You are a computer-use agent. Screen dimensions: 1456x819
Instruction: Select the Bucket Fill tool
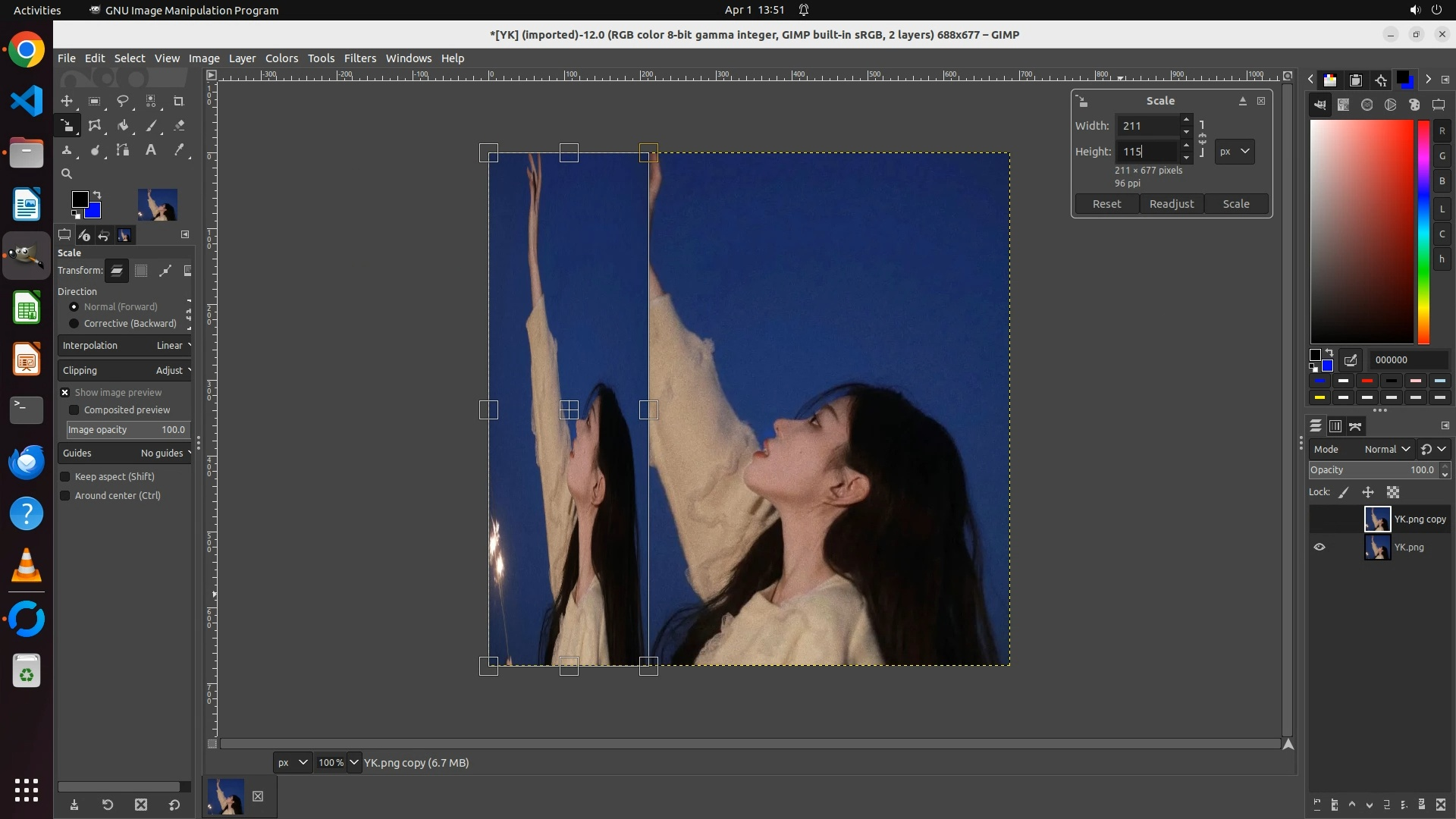[122, 126]
